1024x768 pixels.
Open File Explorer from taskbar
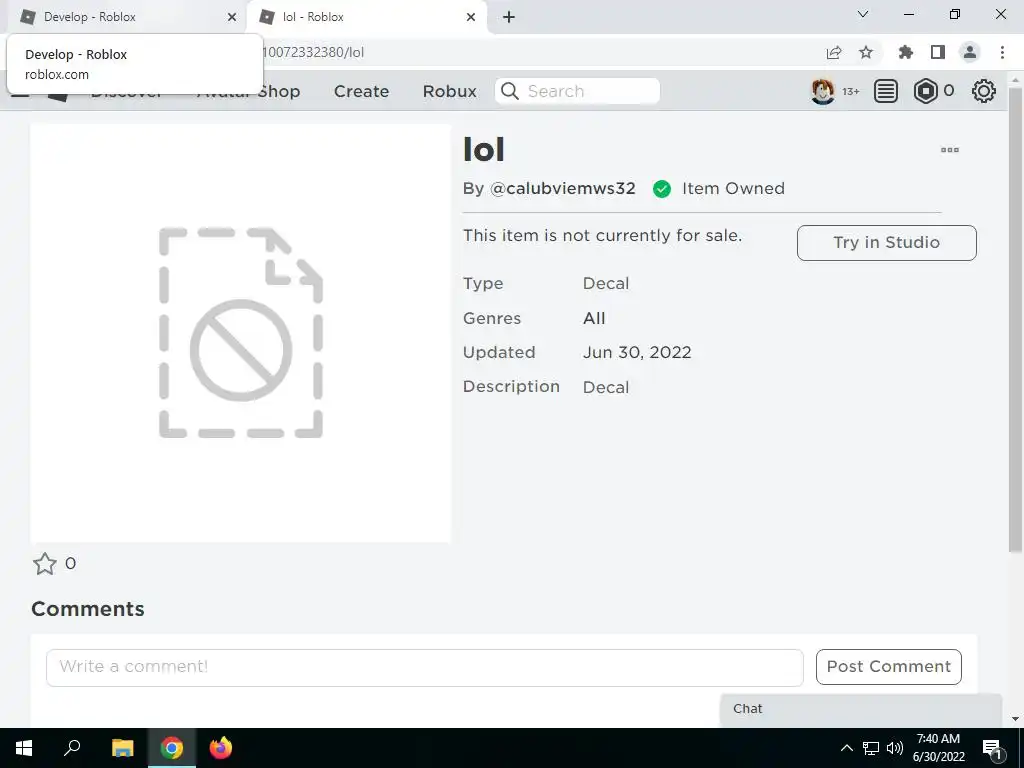click(x=122, y=748)
